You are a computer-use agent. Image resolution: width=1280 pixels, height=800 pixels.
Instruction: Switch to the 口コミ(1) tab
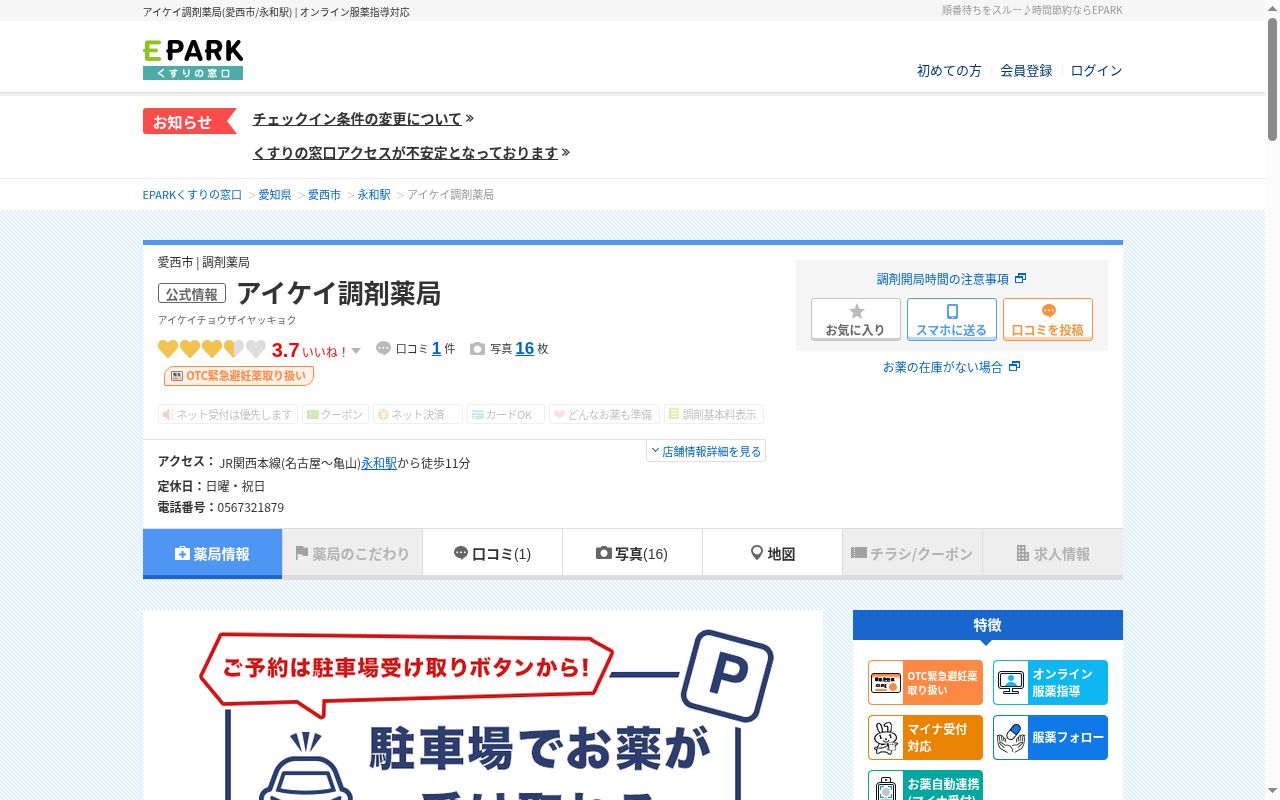click(x=492, y=553)
